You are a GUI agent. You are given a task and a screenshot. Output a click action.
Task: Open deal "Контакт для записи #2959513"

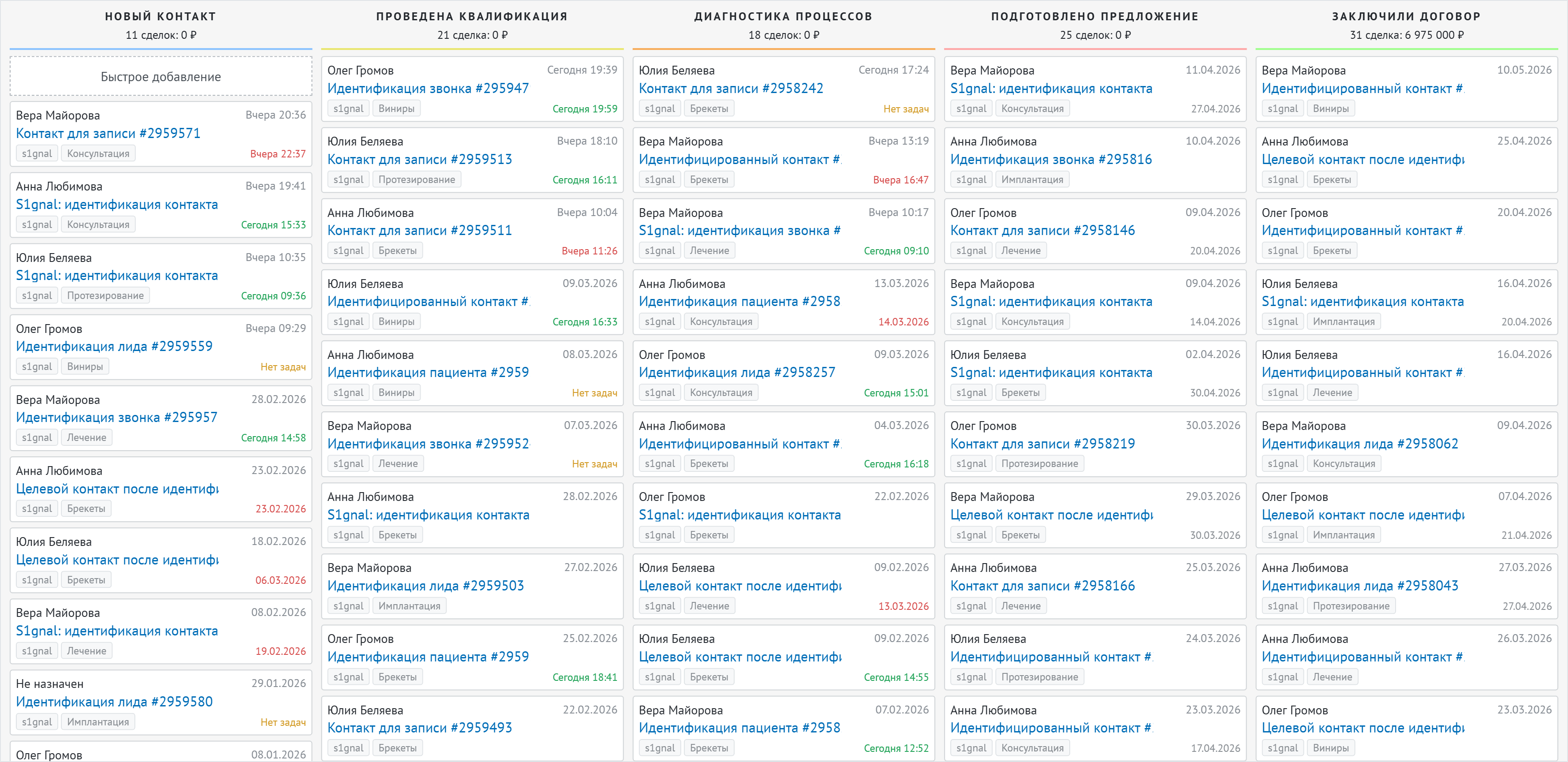click(x=420, y=160)
